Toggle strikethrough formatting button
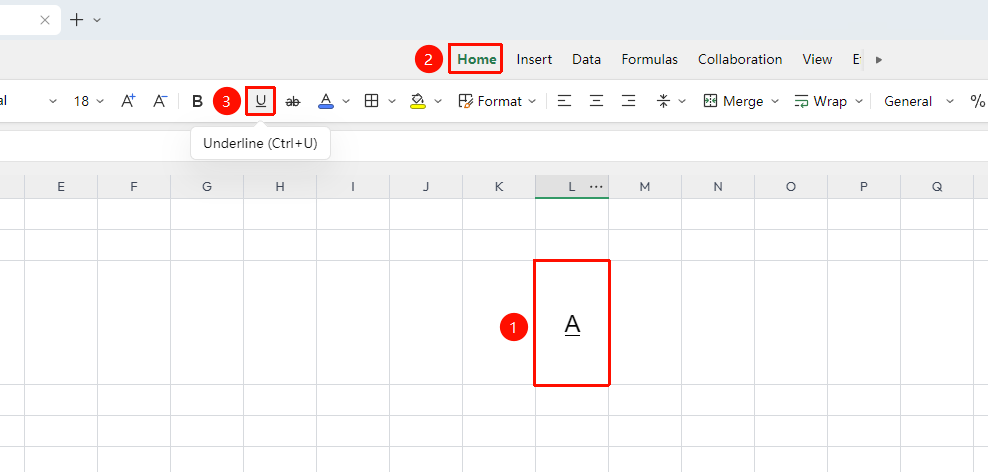988x472 pixels. click(293, 101)
